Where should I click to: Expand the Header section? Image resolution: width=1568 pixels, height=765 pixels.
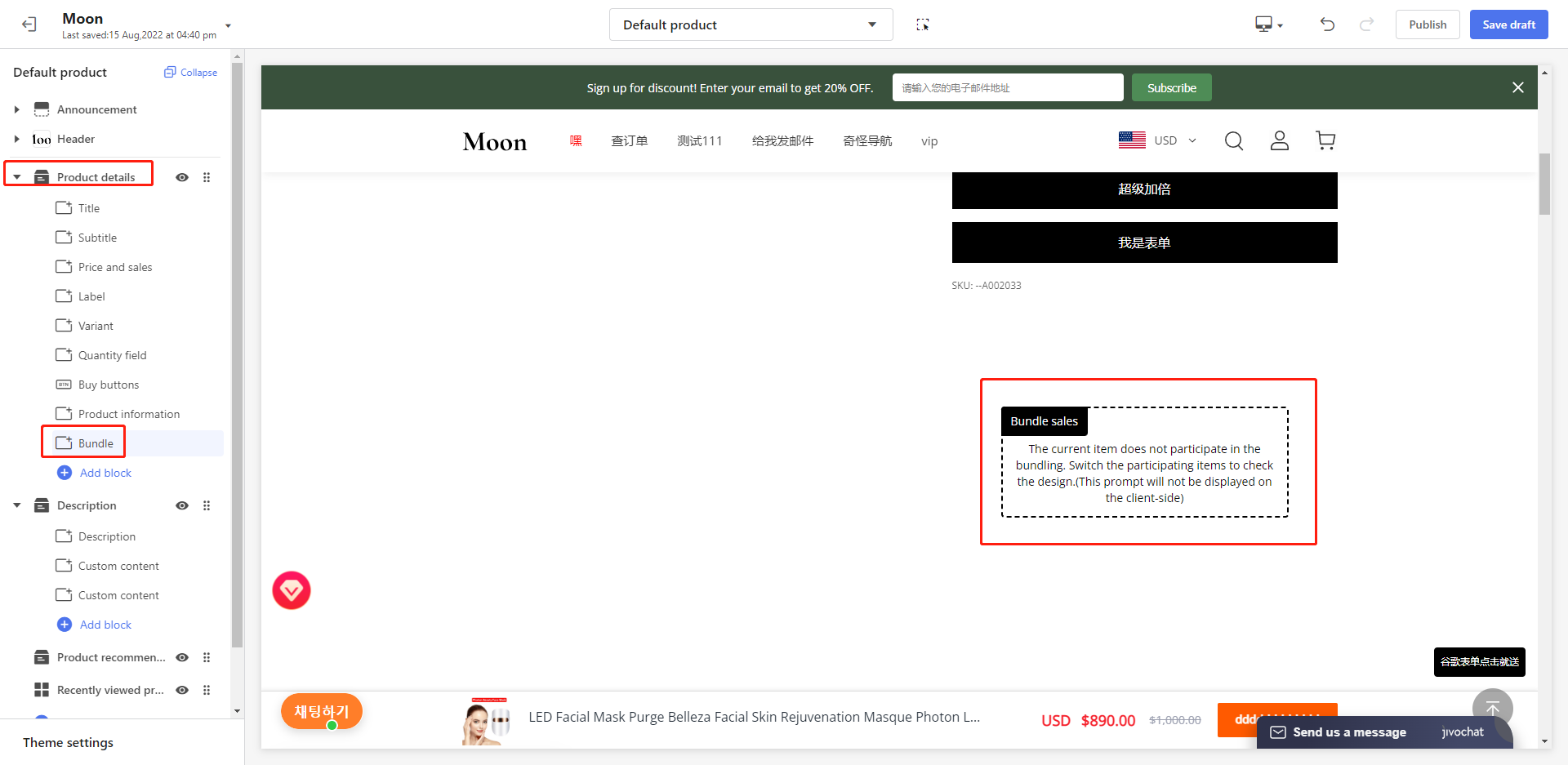click(17, 139)
